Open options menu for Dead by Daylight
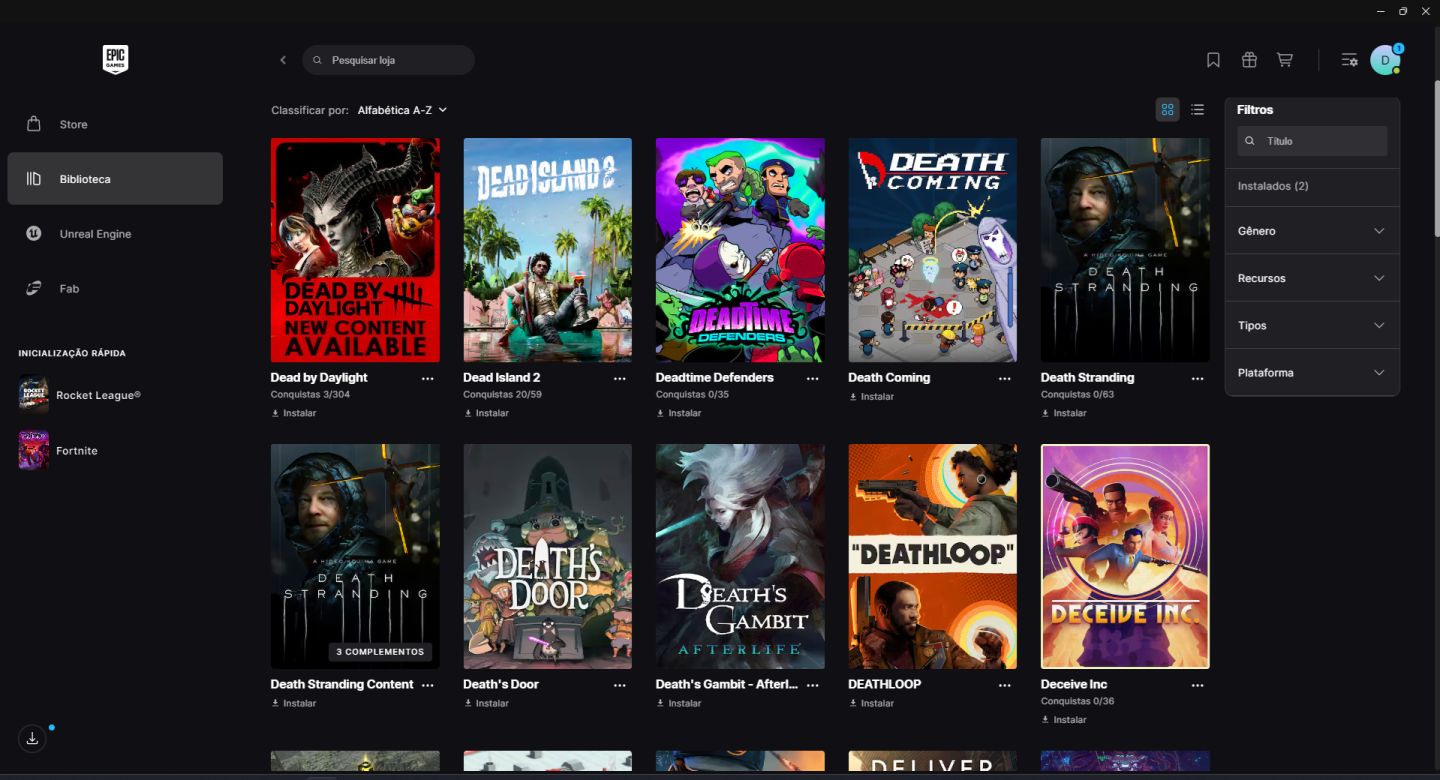 (x=428, y=378)
